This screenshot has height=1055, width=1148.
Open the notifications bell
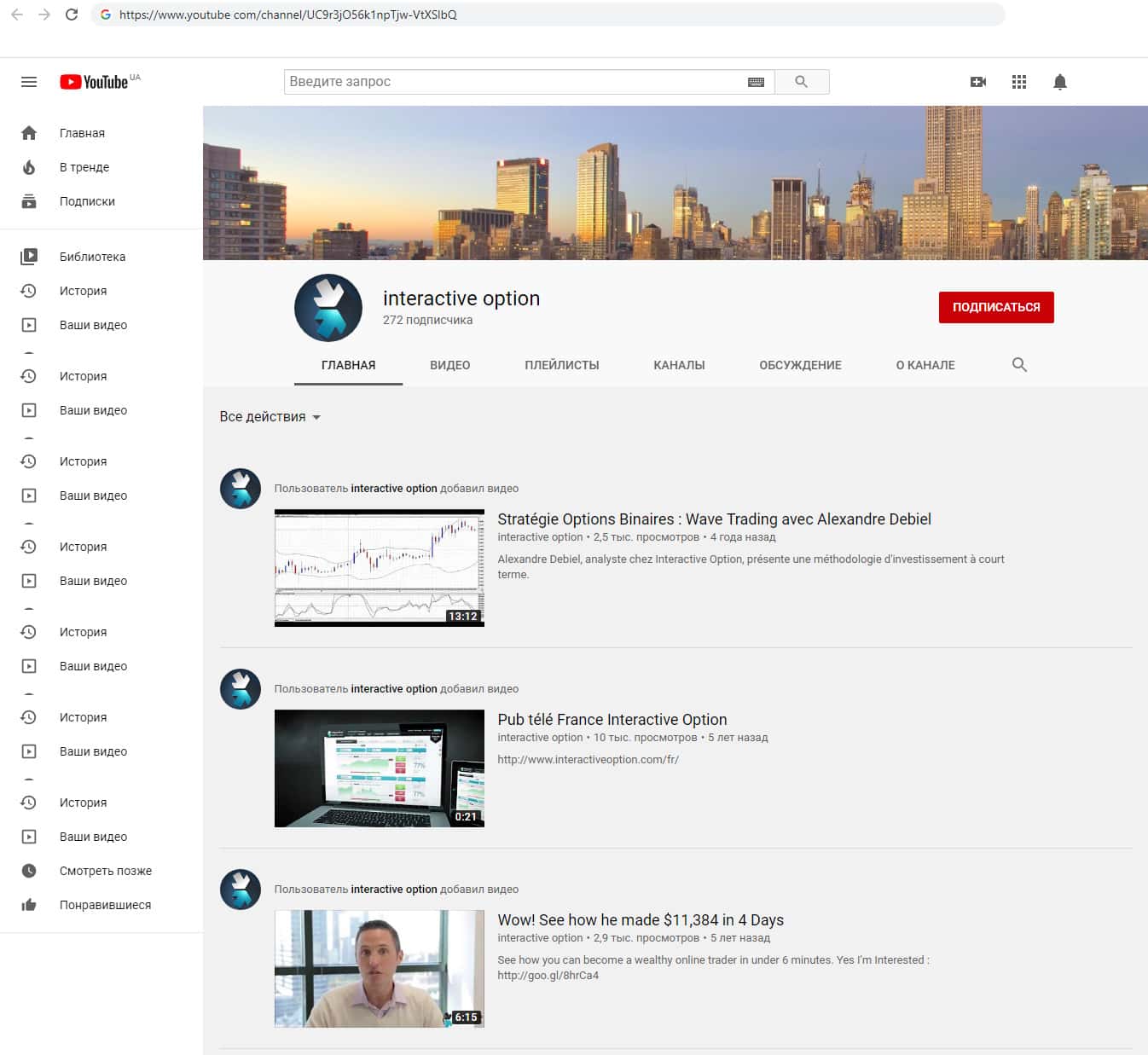point(1060,82)
